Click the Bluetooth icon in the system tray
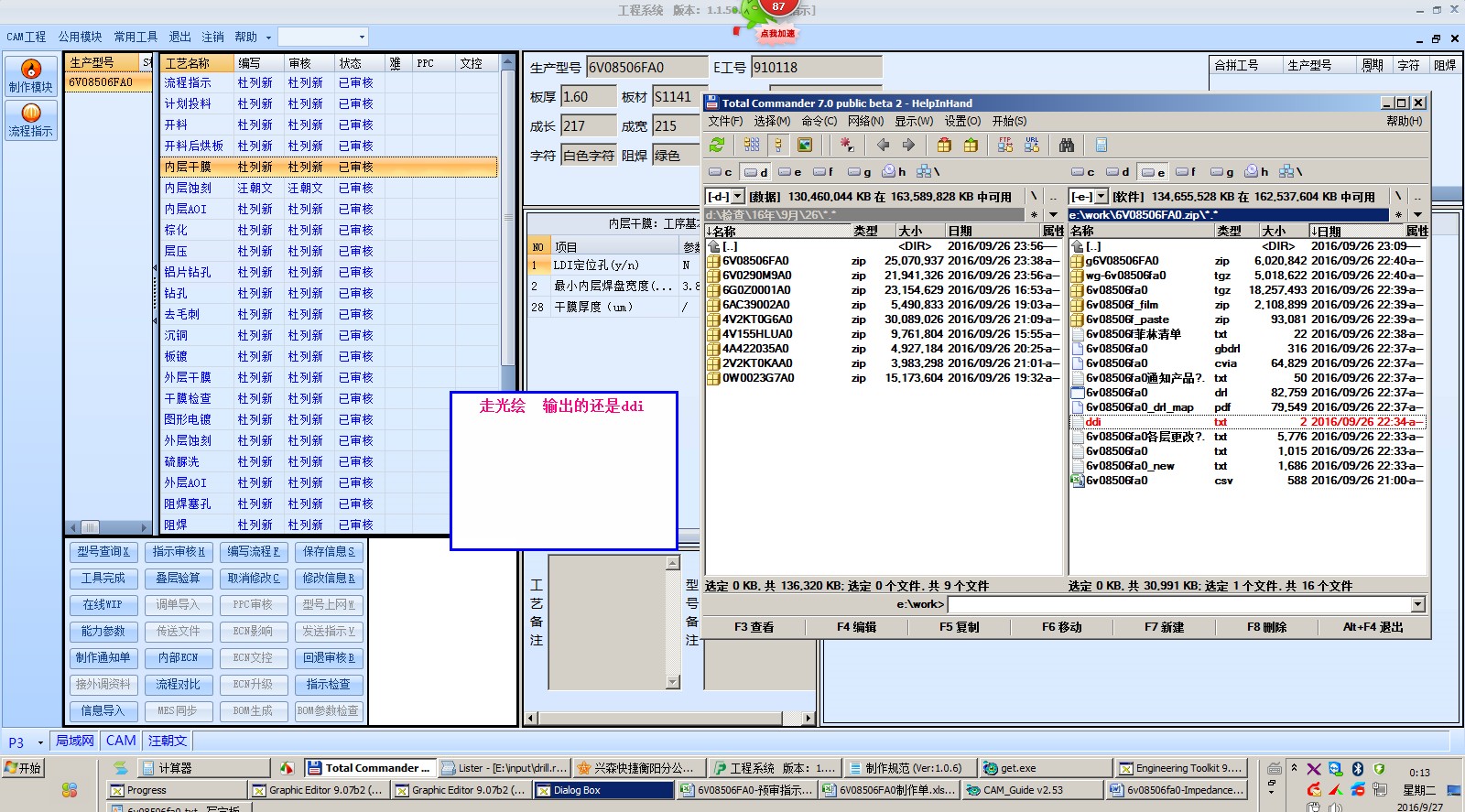The image size is (1465, 812). point(1358,769)
